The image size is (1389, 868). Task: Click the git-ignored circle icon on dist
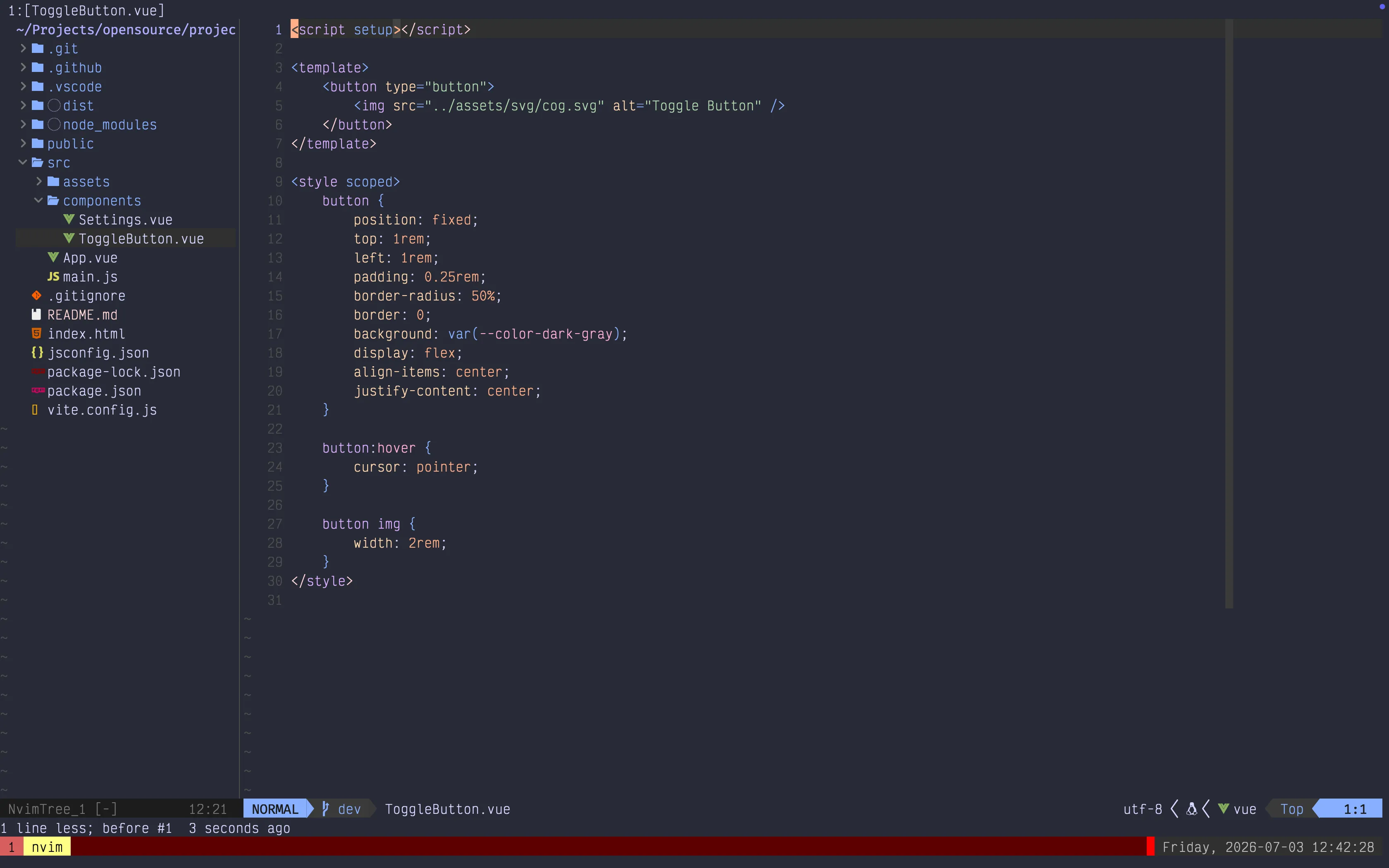pos(55,105)
